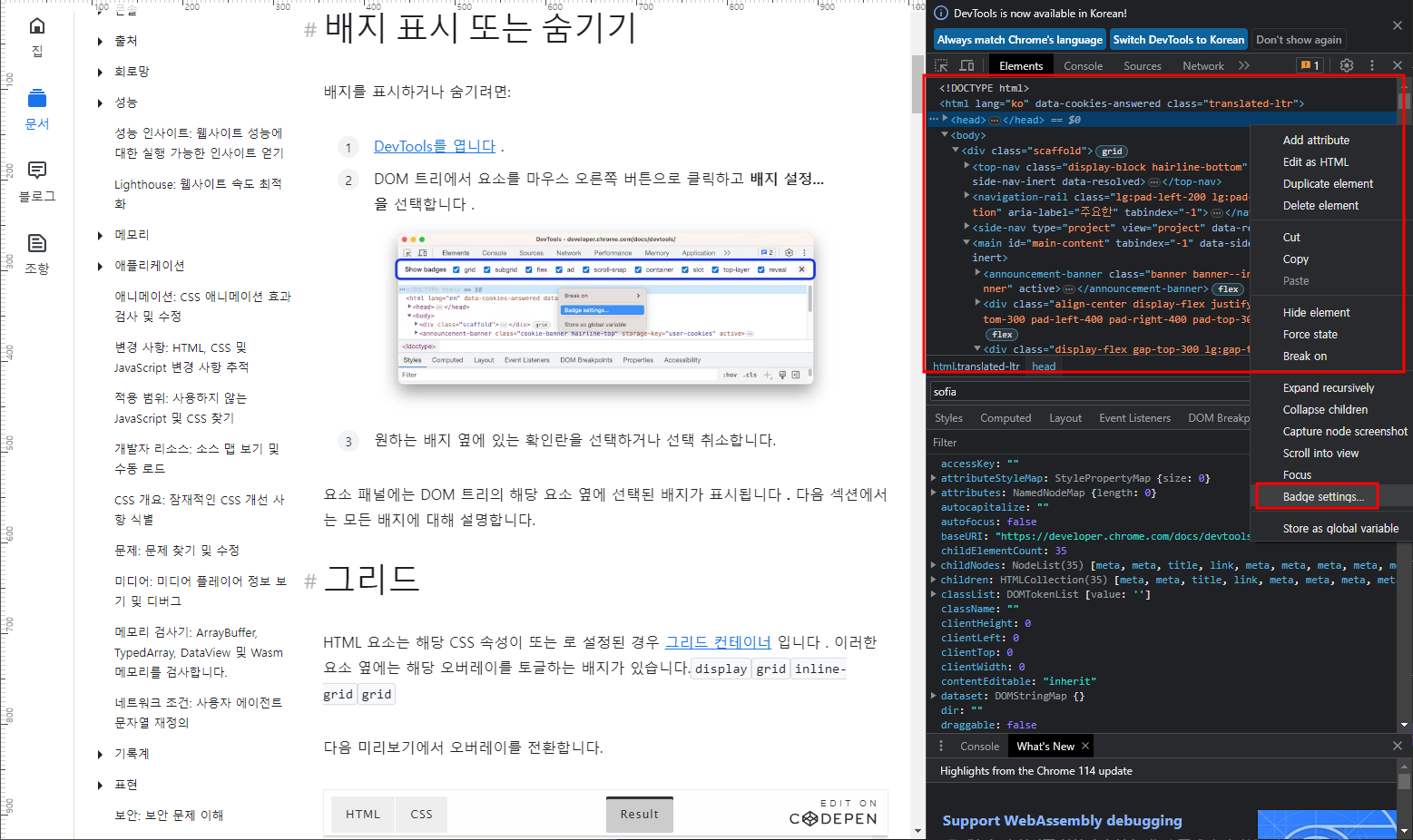Switch to the Console tab
The width and height of the screenshot is (1413, 840).
tap(1083, 65)
